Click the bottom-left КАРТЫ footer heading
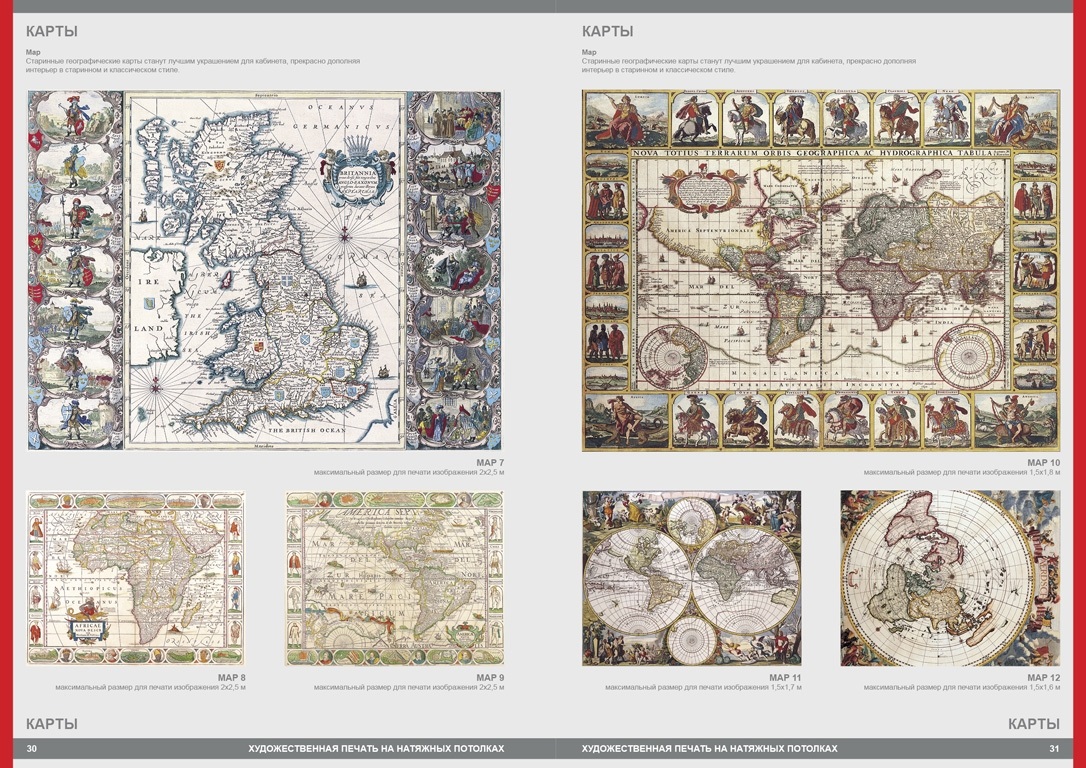This screenshot has height=768, width=1086. (x=51, y=724)
